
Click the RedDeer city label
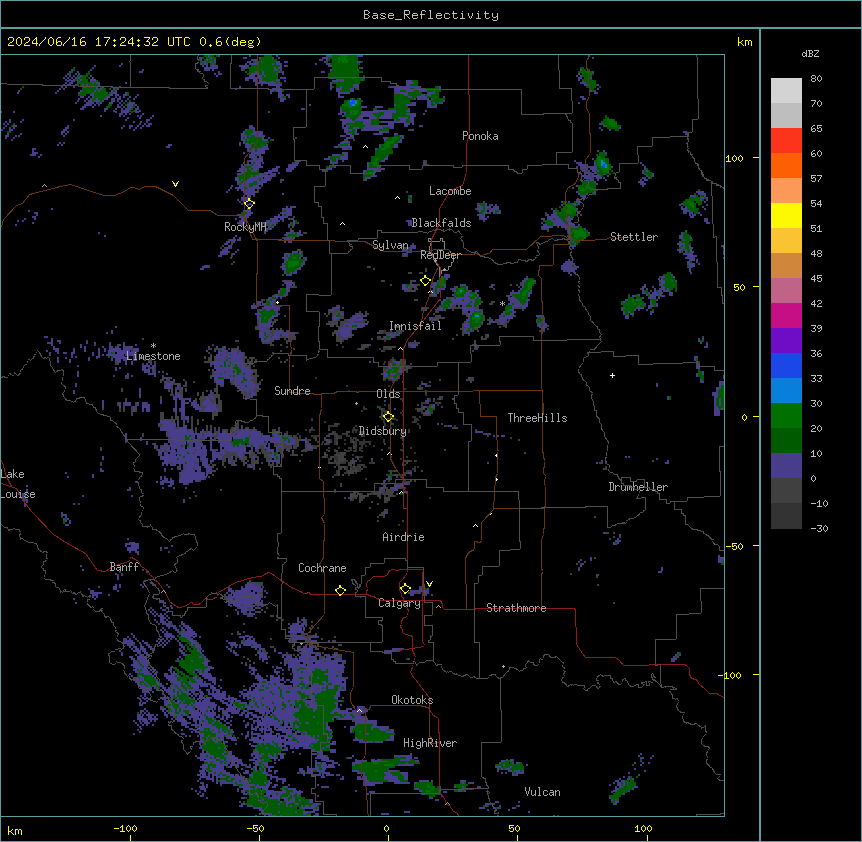click(x=440, y=255)
